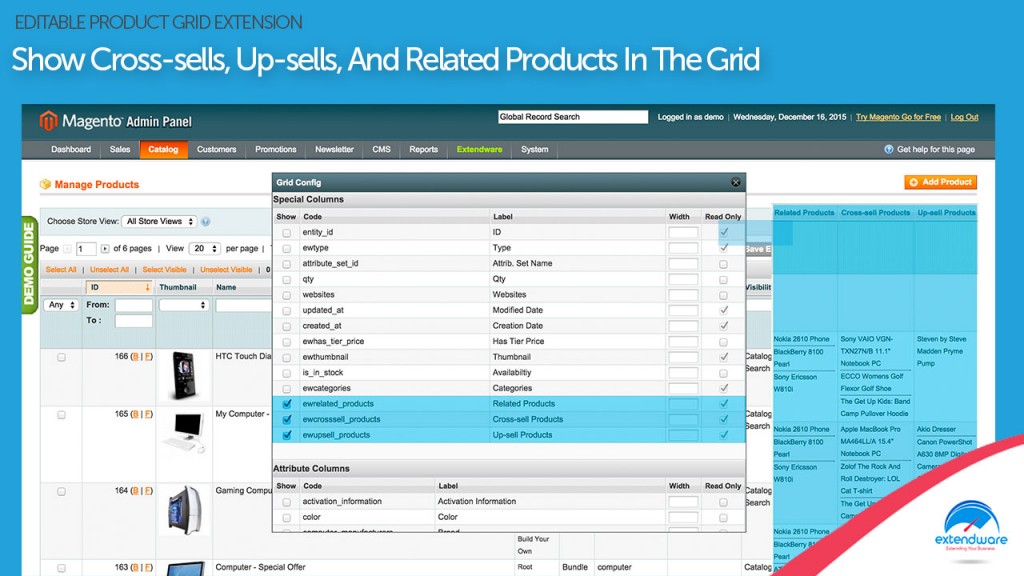Uncheck Show for ewupsell_products

click(287, 436)
